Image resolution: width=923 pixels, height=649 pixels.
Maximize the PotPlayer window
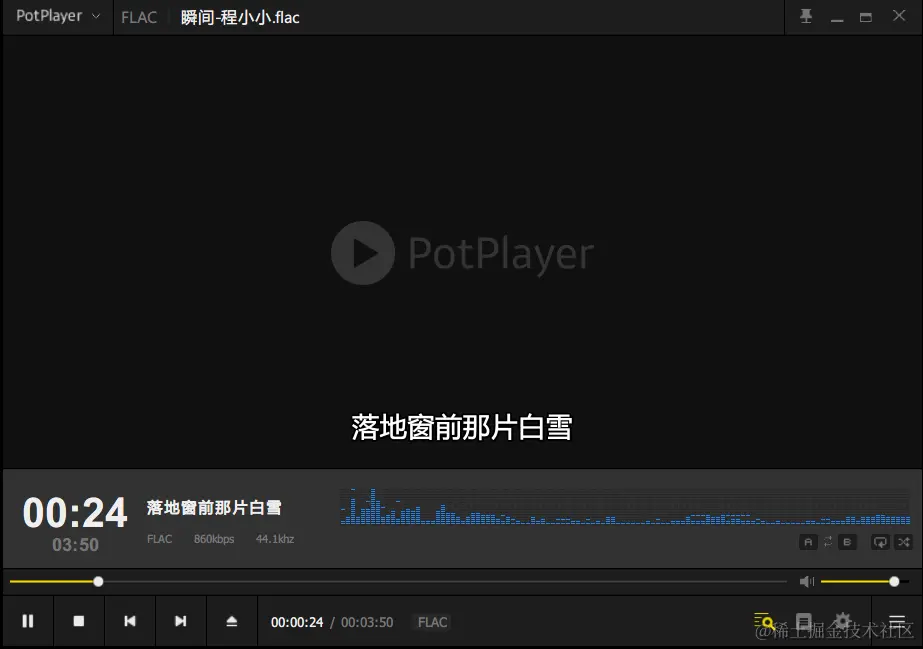(866, 16)
